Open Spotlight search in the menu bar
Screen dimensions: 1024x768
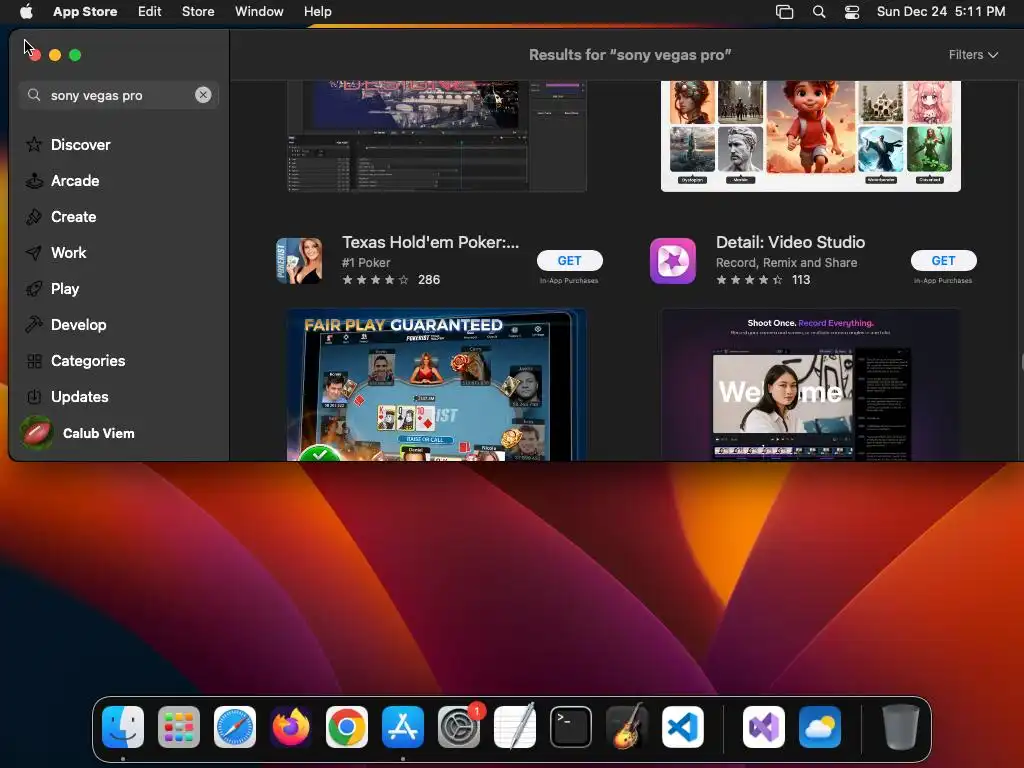(819, 12)
